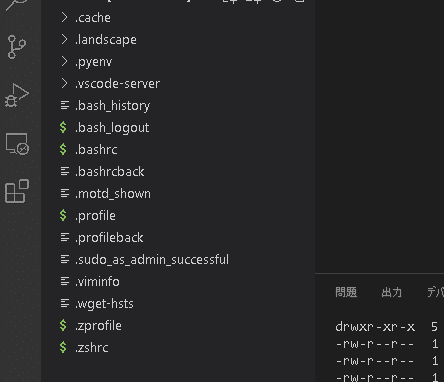The height and width of the screenshot is (382, 444).
Task: Open the .profile file
Action: [x=95, y=216]
